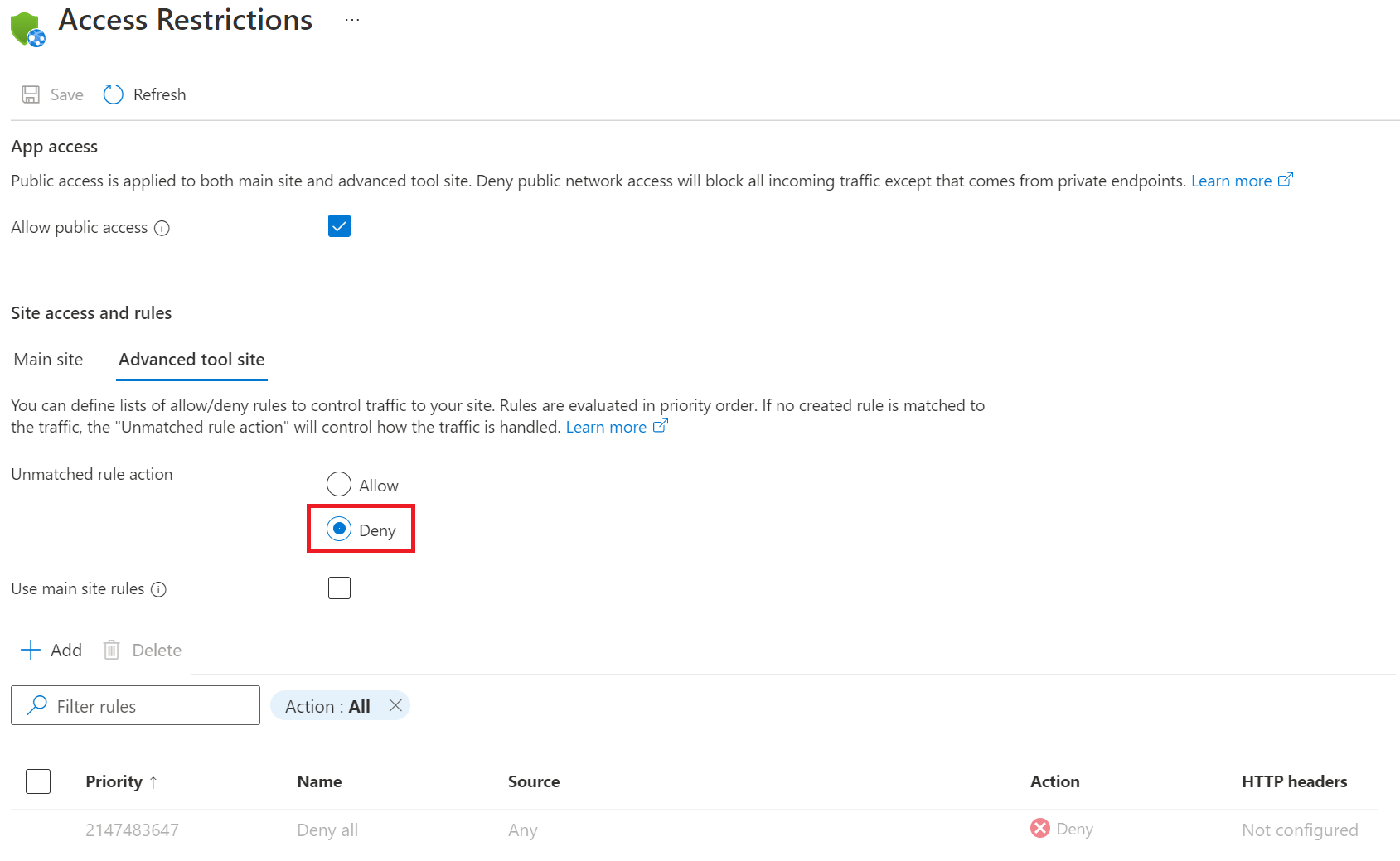Click the Refresh circular arrow icon

pos(114,94)
